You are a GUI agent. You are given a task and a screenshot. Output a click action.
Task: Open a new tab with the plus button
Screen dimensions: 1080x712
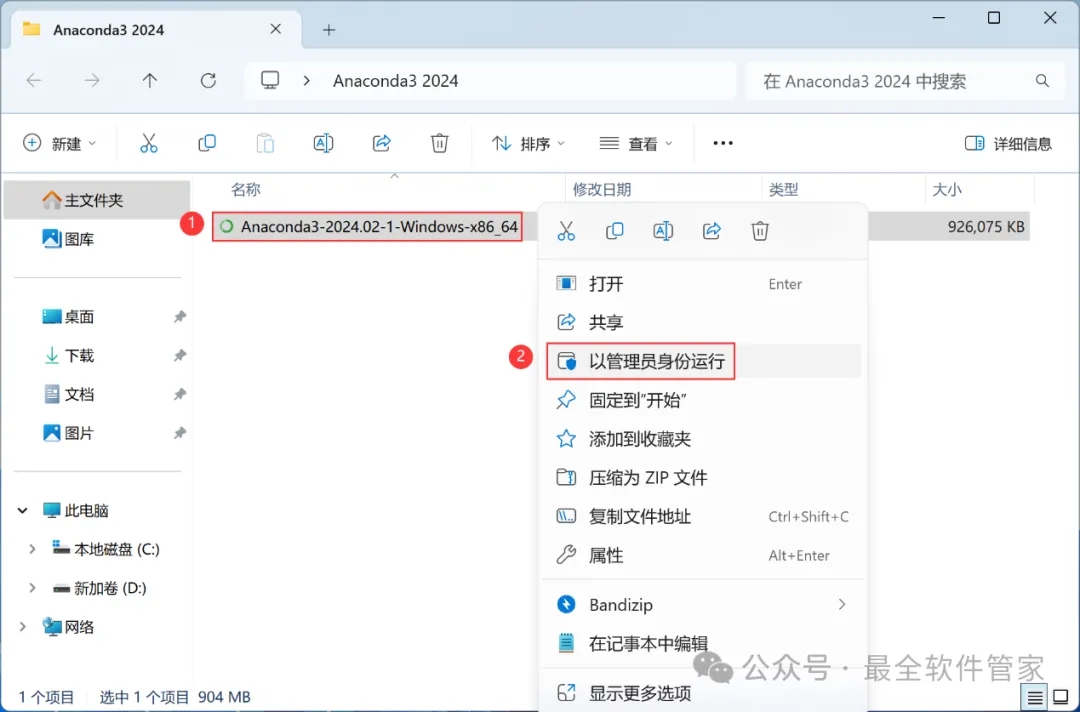point(329,30)
